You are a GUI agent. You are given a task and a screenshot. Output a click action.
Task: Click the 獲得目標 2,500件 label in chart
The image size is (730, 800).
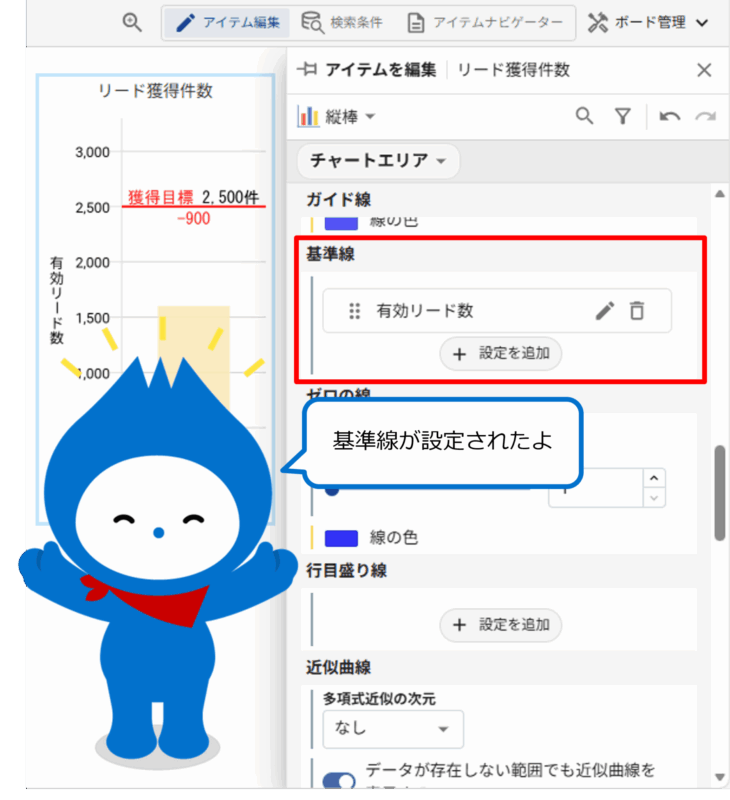click(x=193, y=197)
